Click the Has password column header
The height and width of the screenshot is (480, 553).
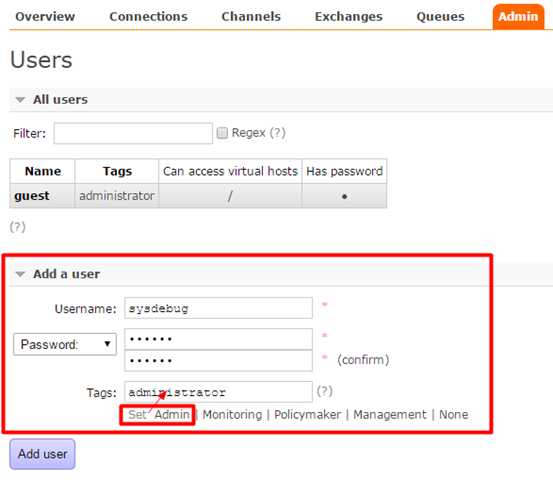pos(344,171)
